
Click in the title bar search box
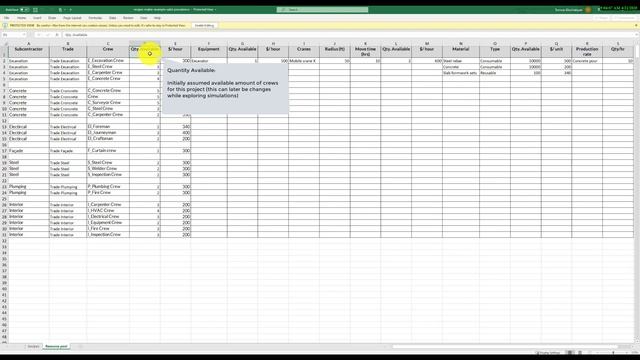coord(322,9)
